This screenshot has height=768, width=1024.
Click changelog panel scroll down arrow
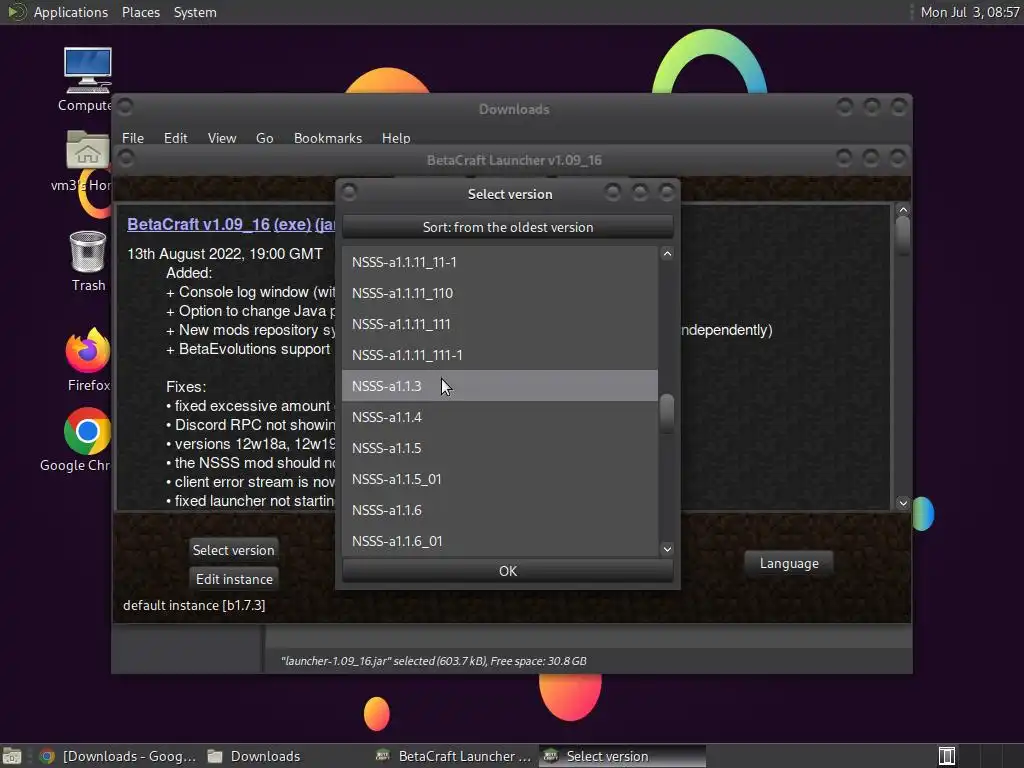(903, 503)
